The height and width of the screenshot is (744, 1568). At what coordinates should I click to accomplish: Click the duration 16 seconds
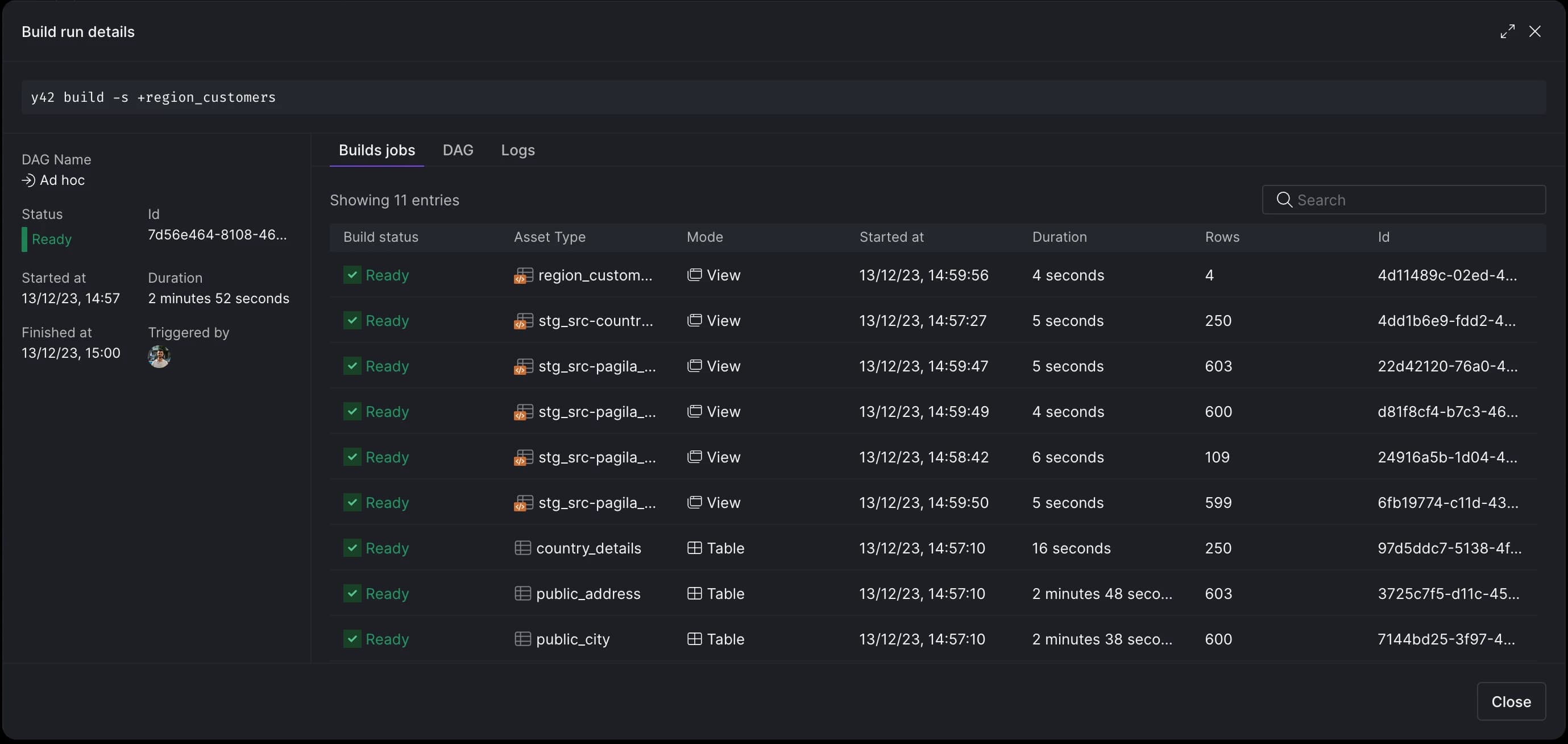coord(1071,548)
